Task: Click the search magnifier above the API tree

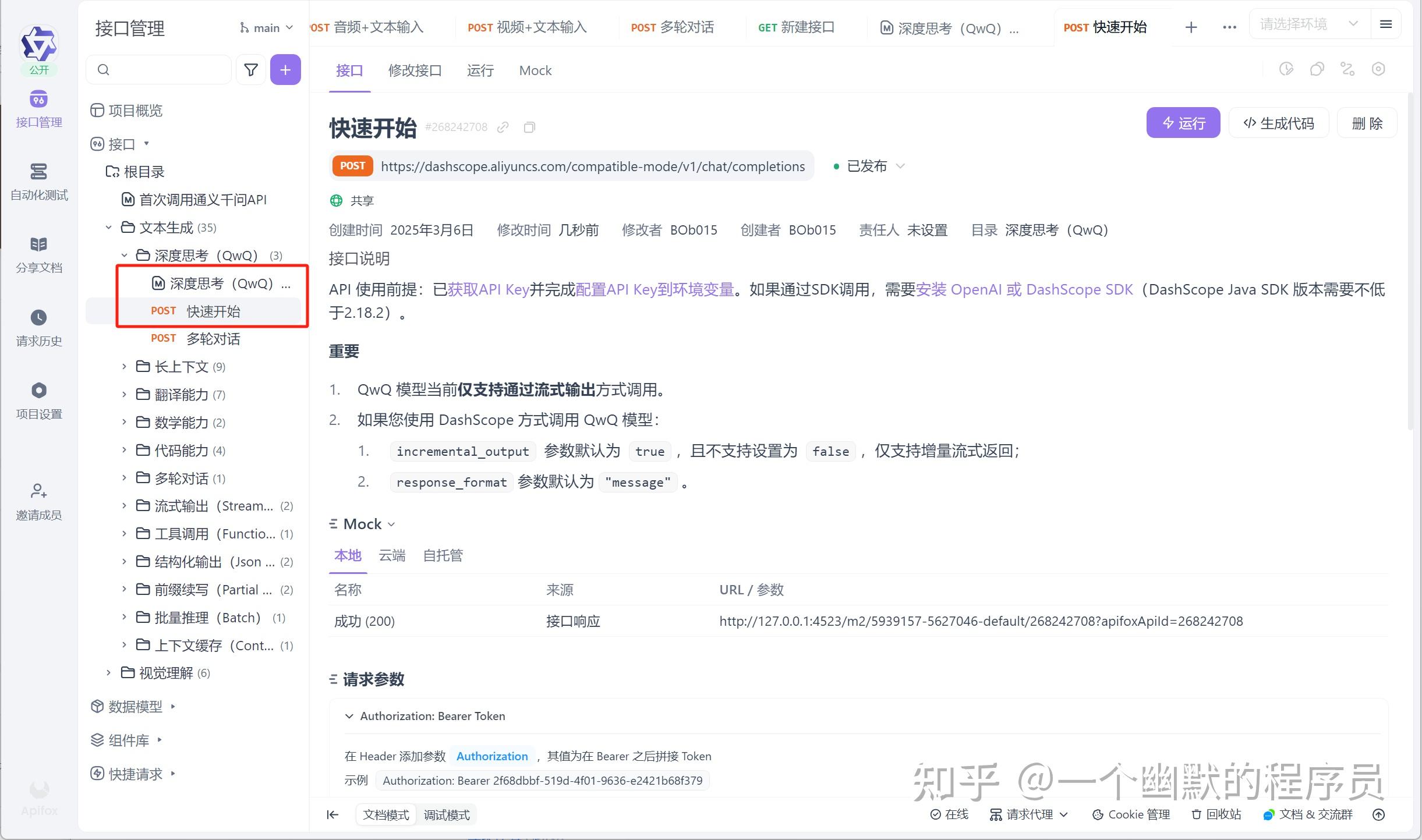Action: tap(104, 69)
